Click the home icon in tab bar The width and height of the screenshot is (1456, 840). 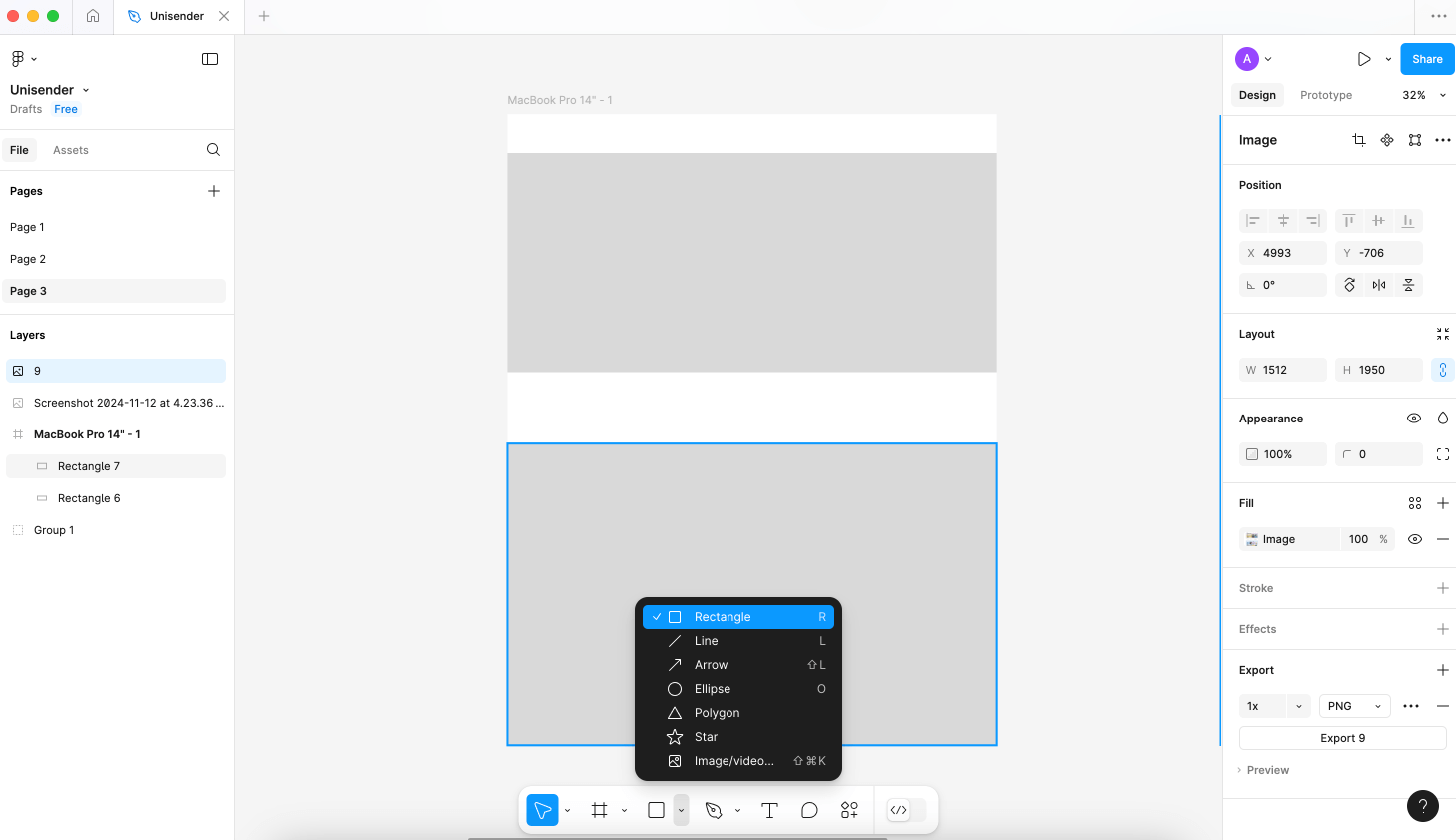tap(93, 16)
